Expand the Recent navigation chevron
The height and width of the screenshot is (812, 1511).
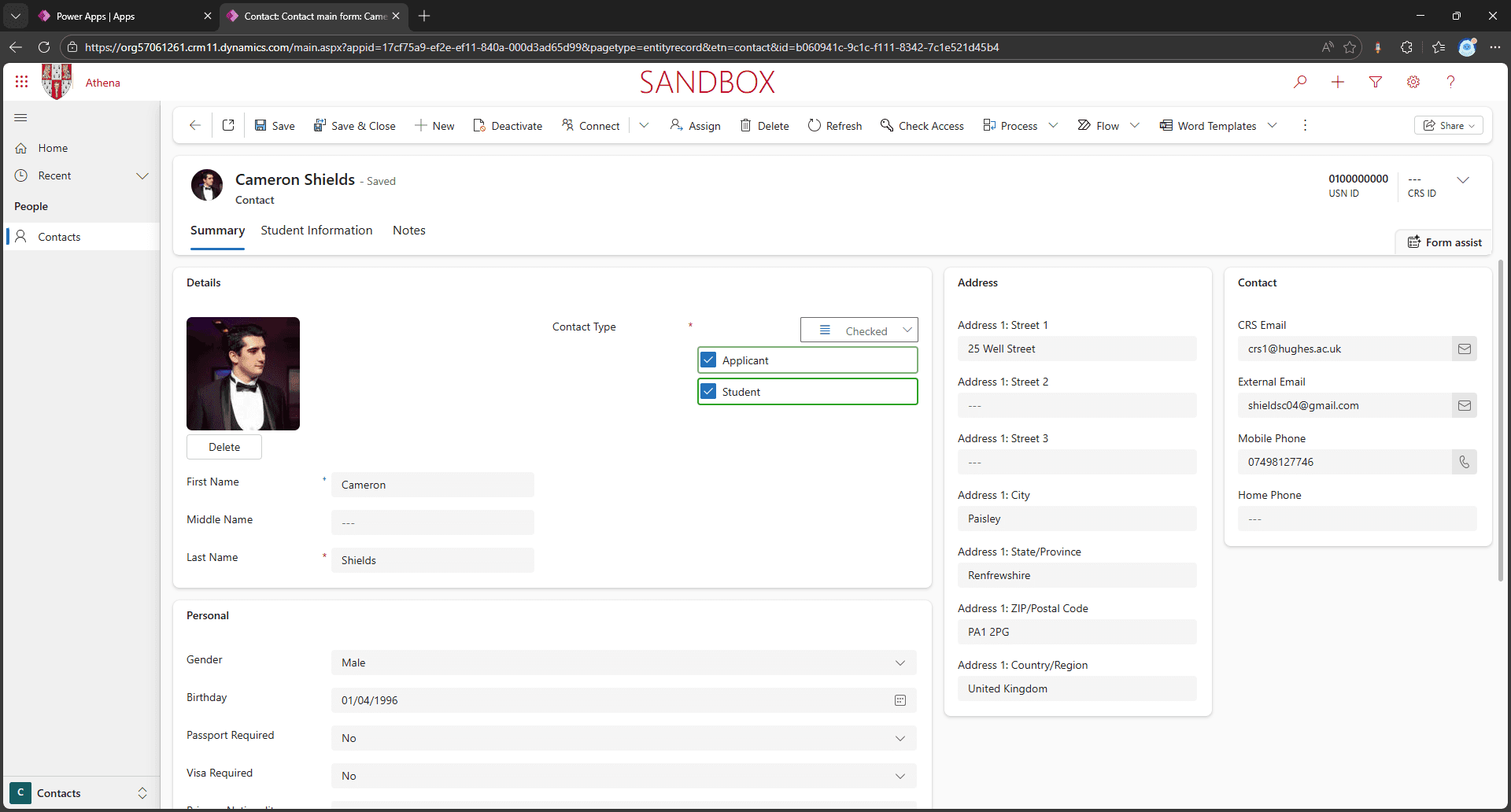(142, 175)
